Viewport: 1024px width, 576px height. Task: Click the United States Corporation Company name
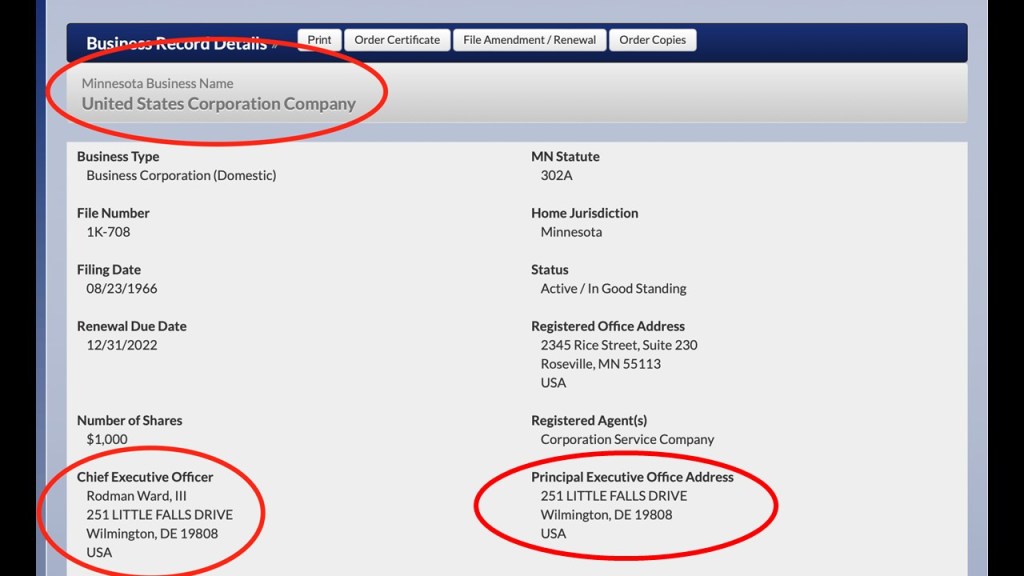218,104
